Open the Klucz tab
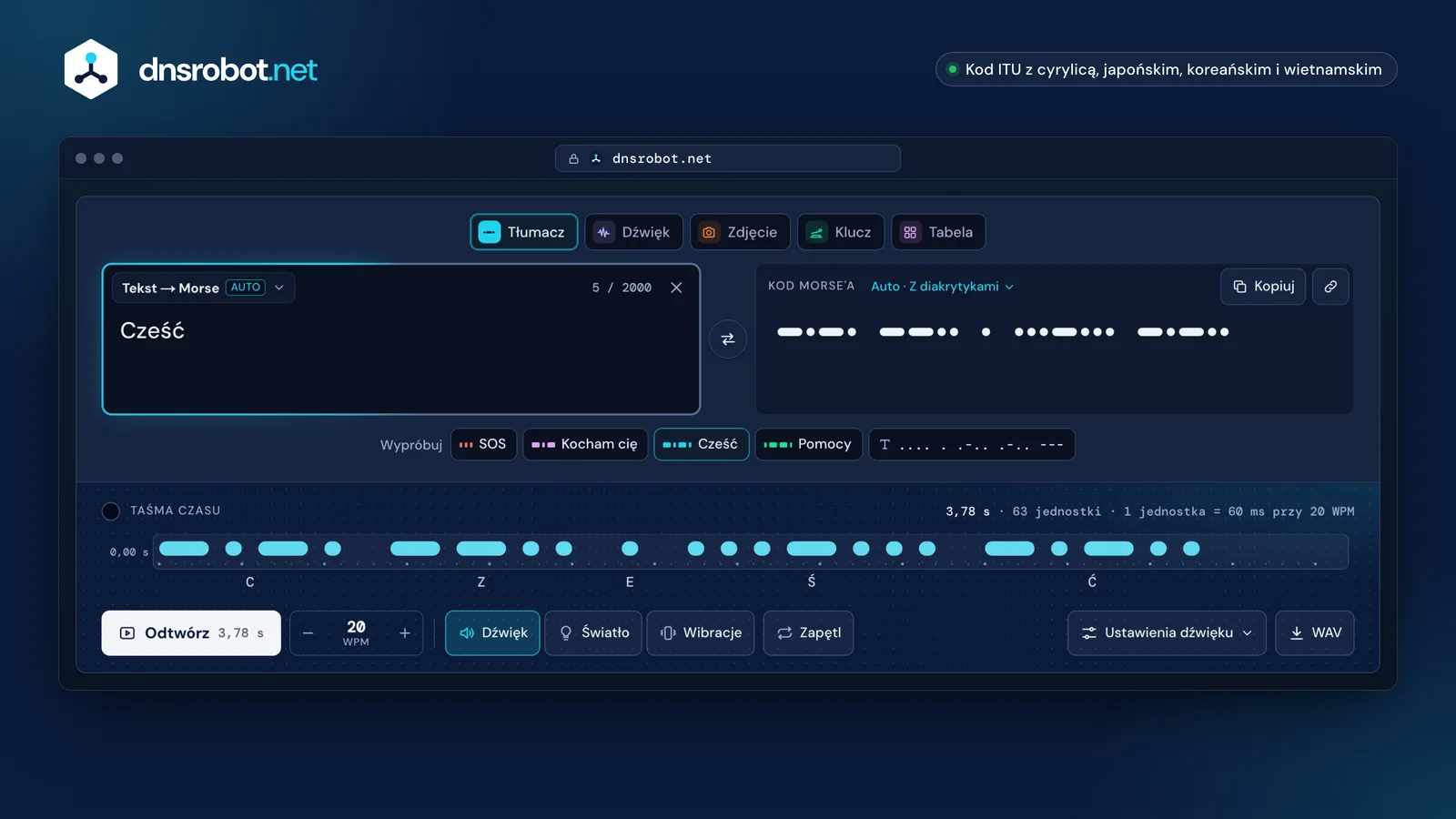This screenshot has height=819, width=1456. [x=841, y=232]
